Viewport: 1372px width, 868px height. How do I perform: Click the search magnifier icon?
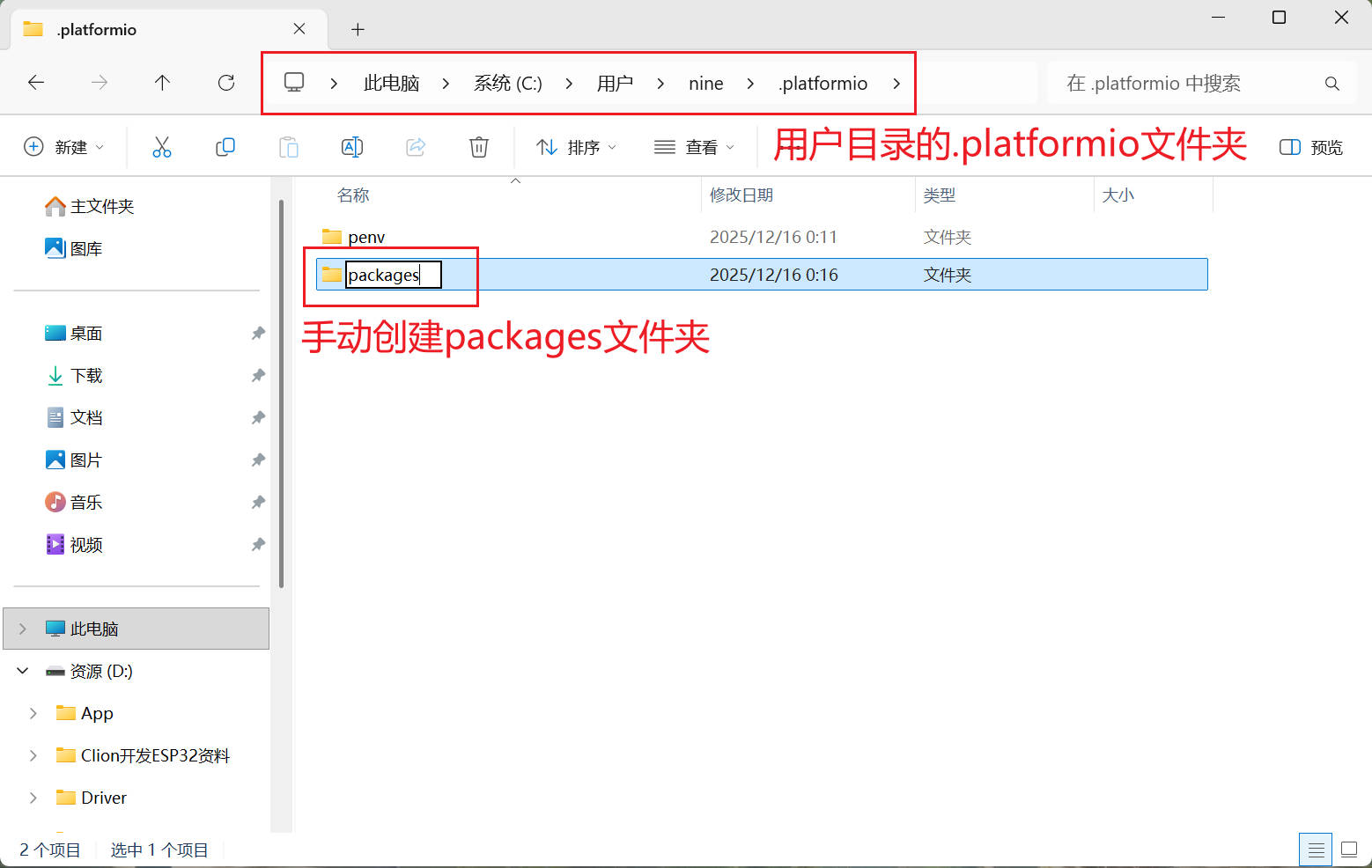pyautogui.click(x=1332, y=84)
